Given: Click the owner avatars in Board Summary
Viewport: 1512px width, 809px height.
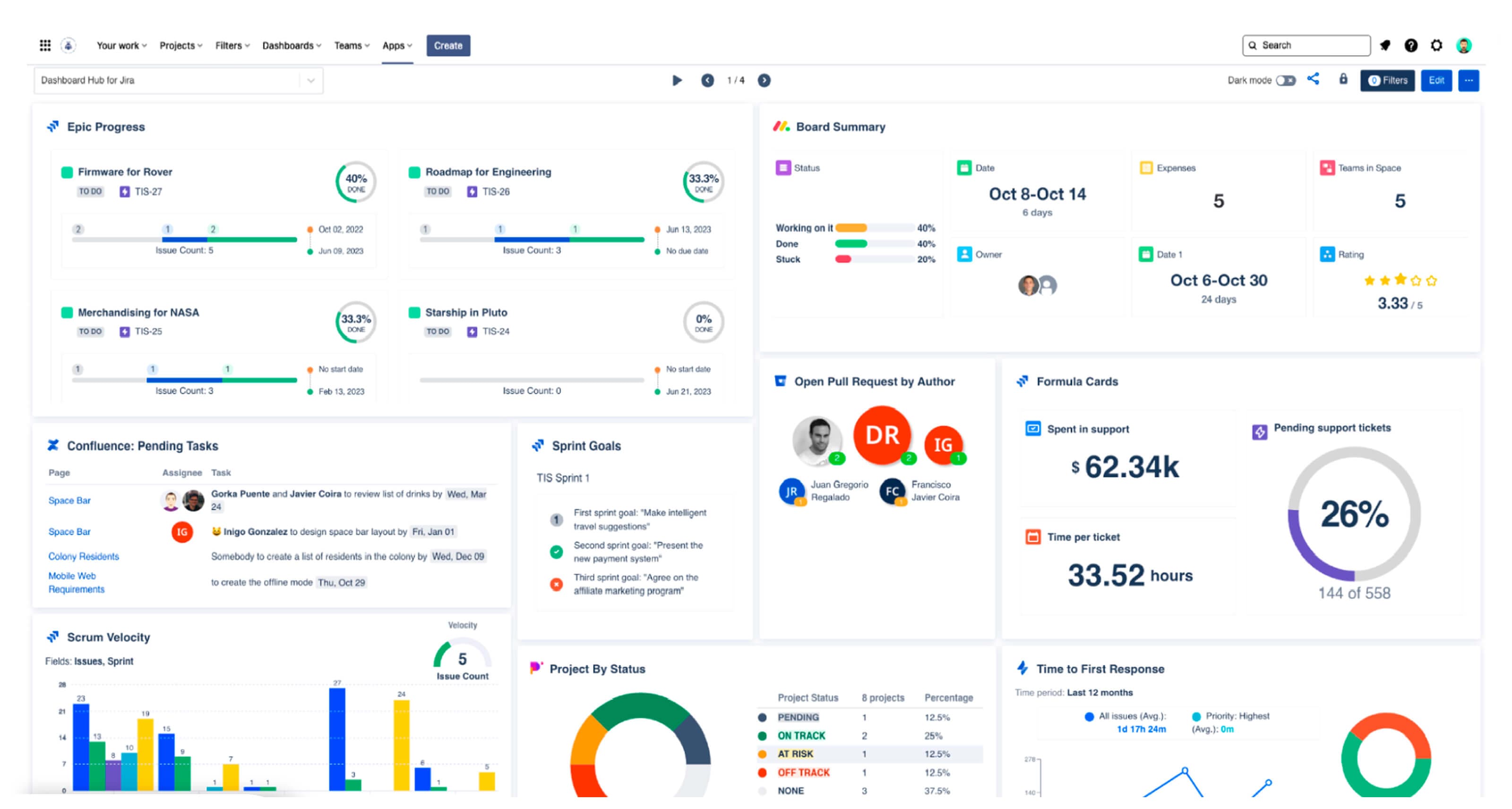Looking at the screenshot, I should click(x=1037, y=285).
